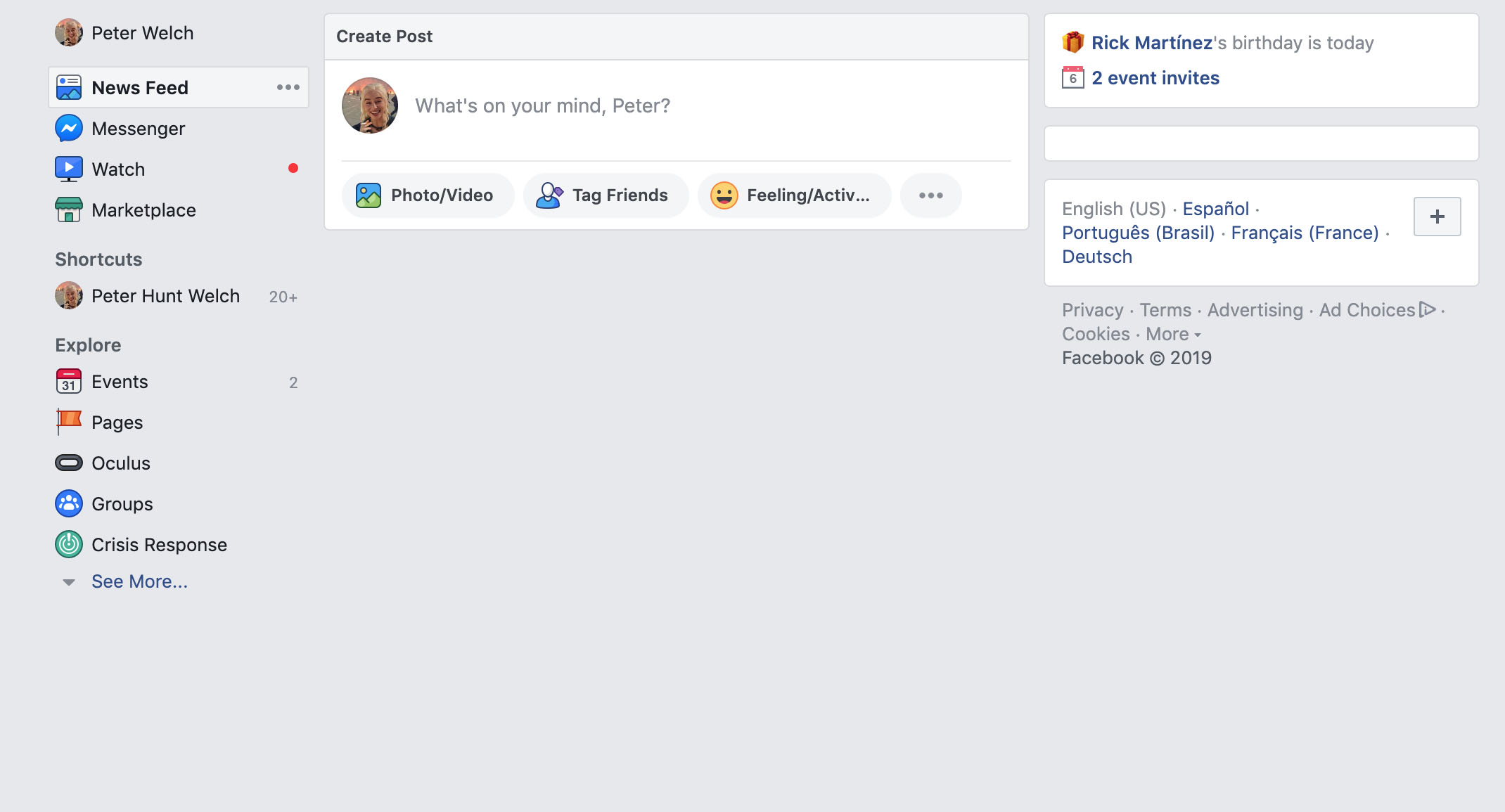Viewport: 1505px width, 812px height.
Task: Click the 20+ shortcut notification count
Action: tap(283, 297)
